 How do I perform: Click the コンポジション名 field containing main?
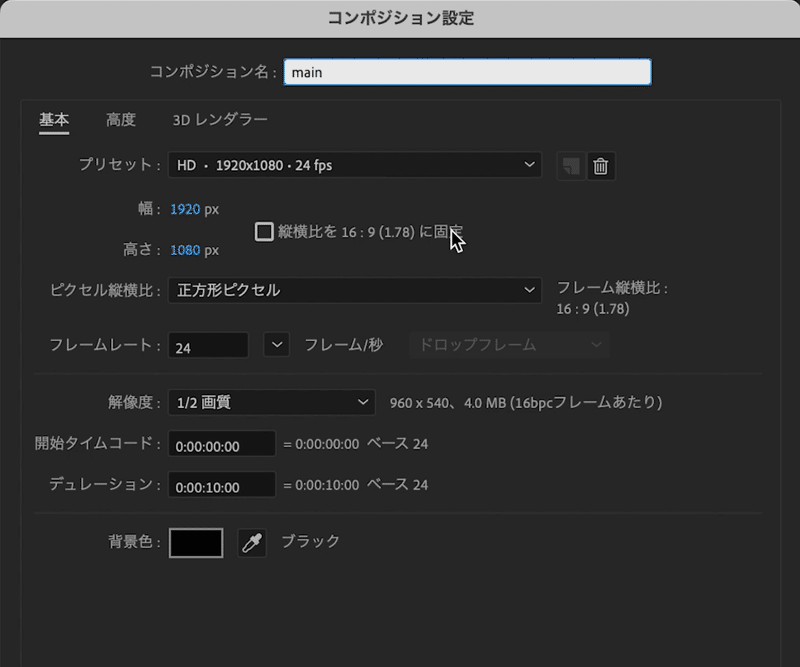click(x=467, y=72)
